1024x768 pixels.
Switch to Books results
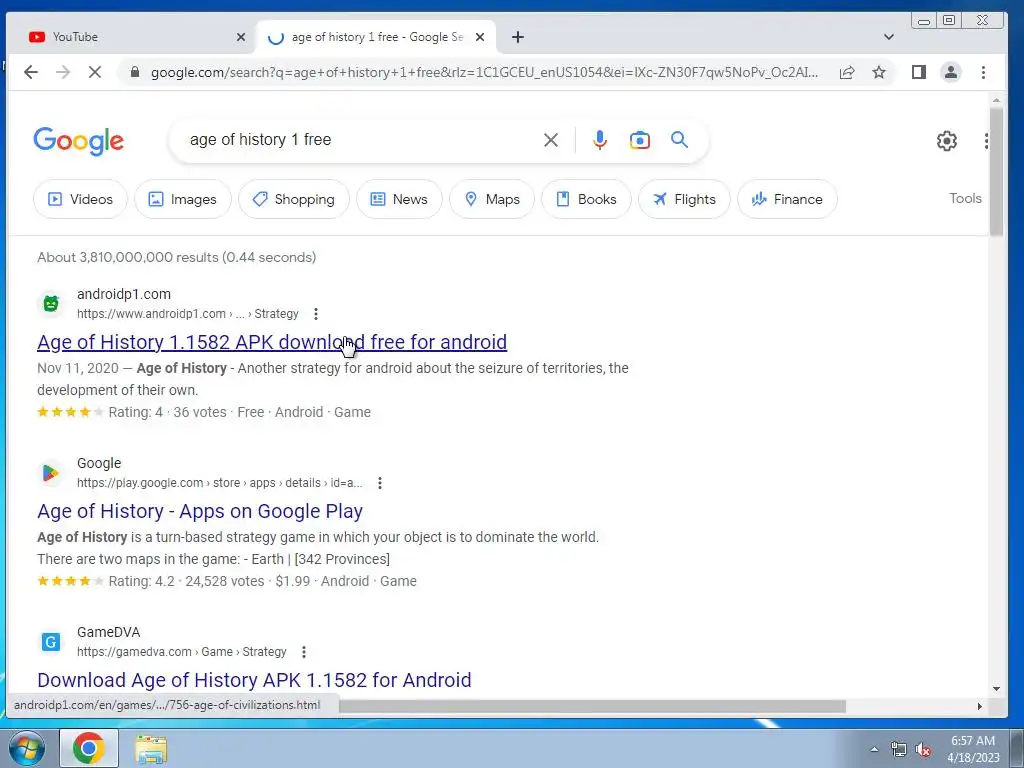point(586,199)
